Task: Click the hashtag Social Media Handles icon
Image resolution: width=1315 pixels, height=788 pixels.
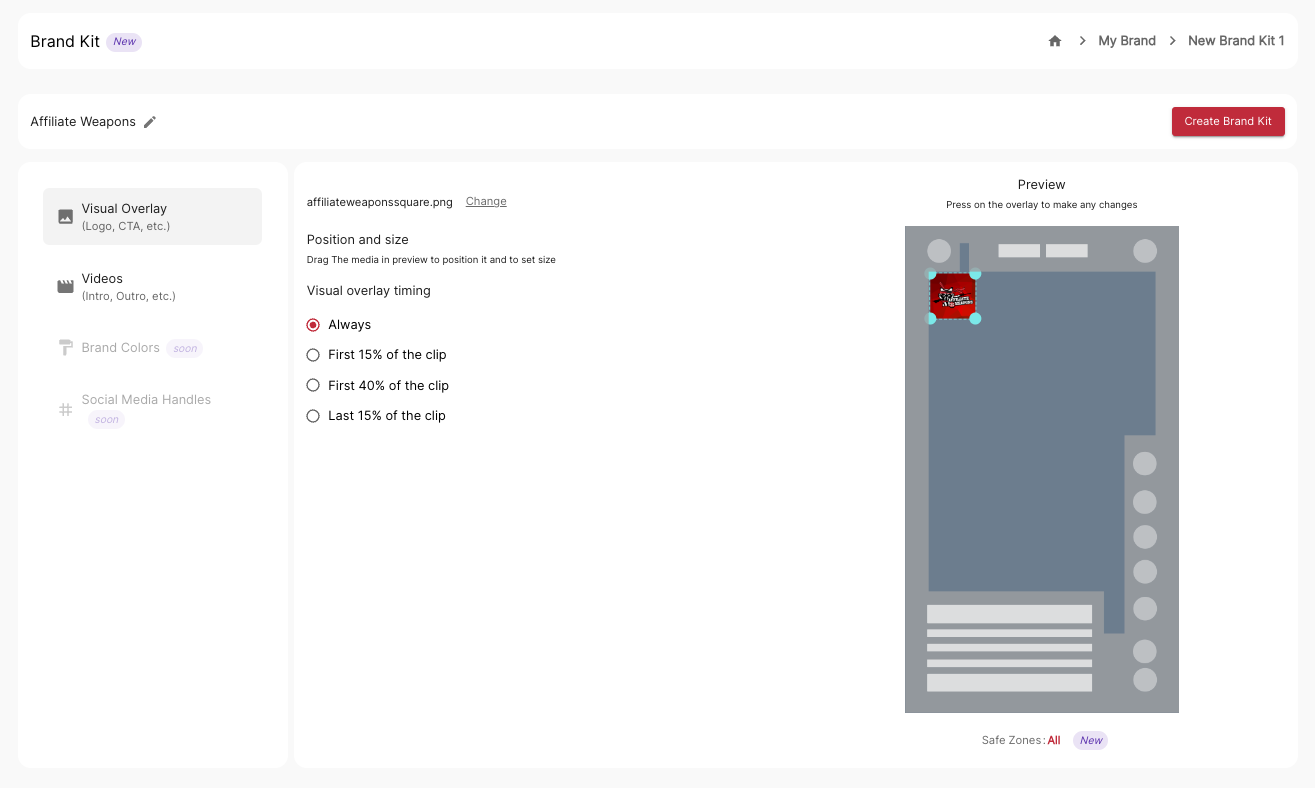Action: (66, 409)
